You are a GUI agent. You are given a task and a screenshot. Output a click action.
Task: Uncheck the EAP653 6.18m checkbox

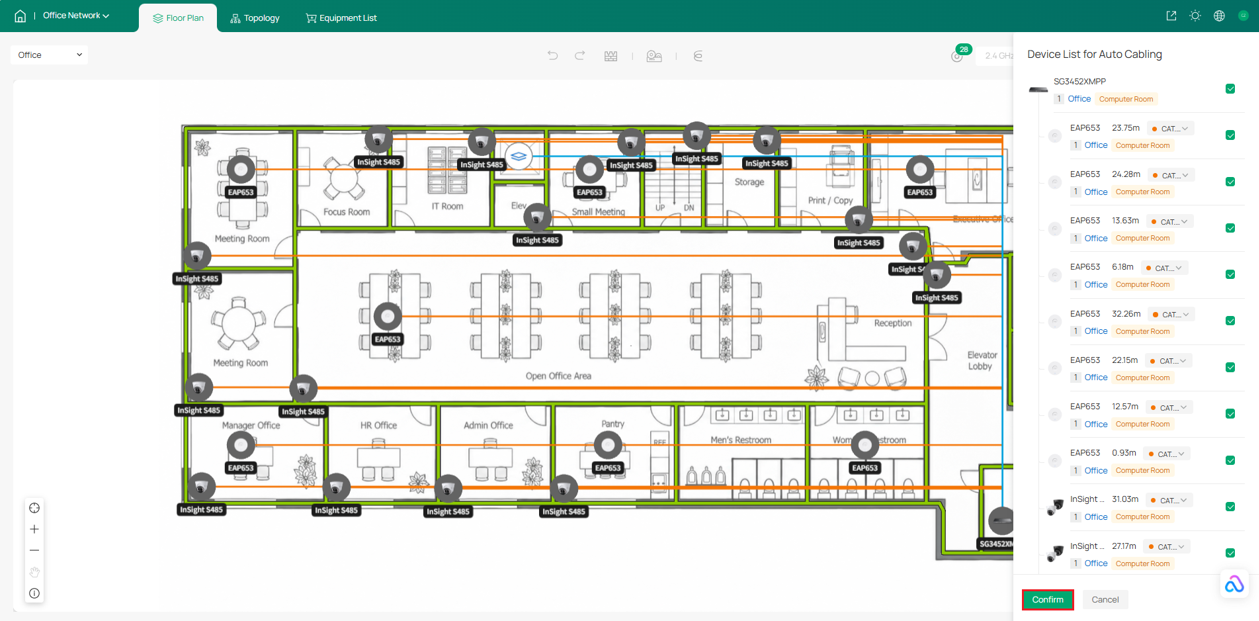(1230, 274)
